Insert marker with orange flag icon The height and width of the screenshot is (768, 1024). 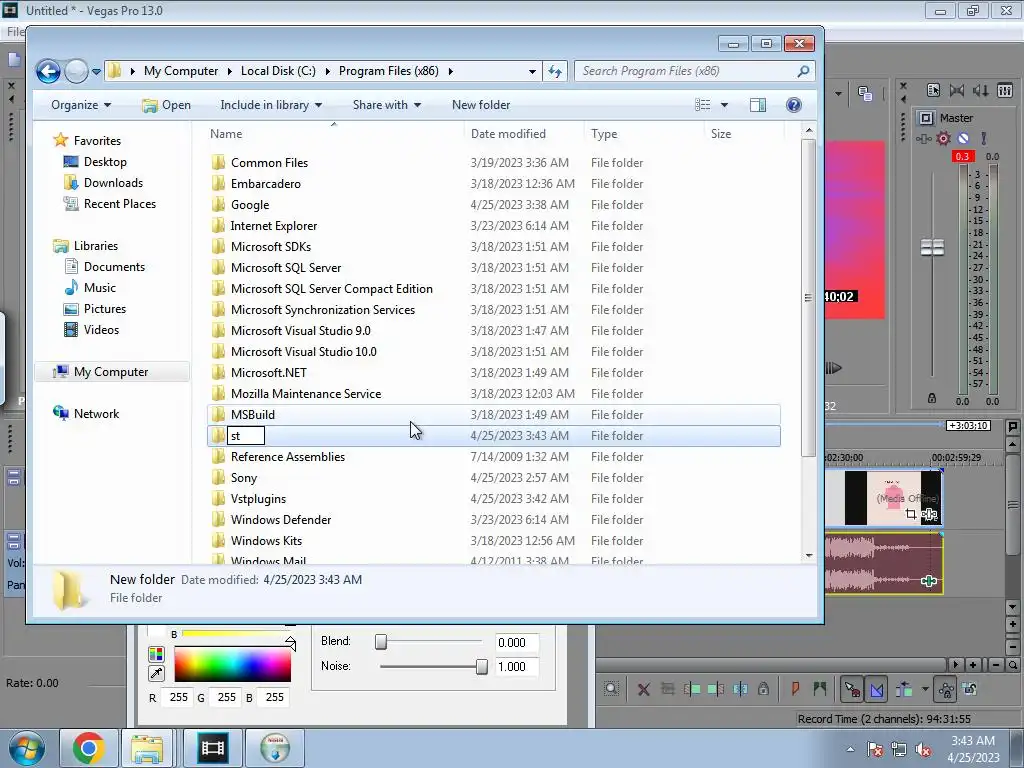click(795, 689)
